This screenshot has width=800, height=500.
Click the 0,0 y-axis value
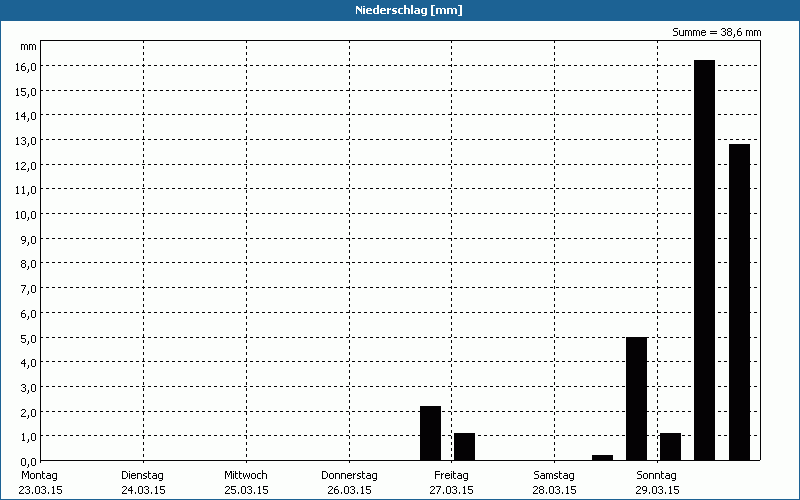pos(29,462)
